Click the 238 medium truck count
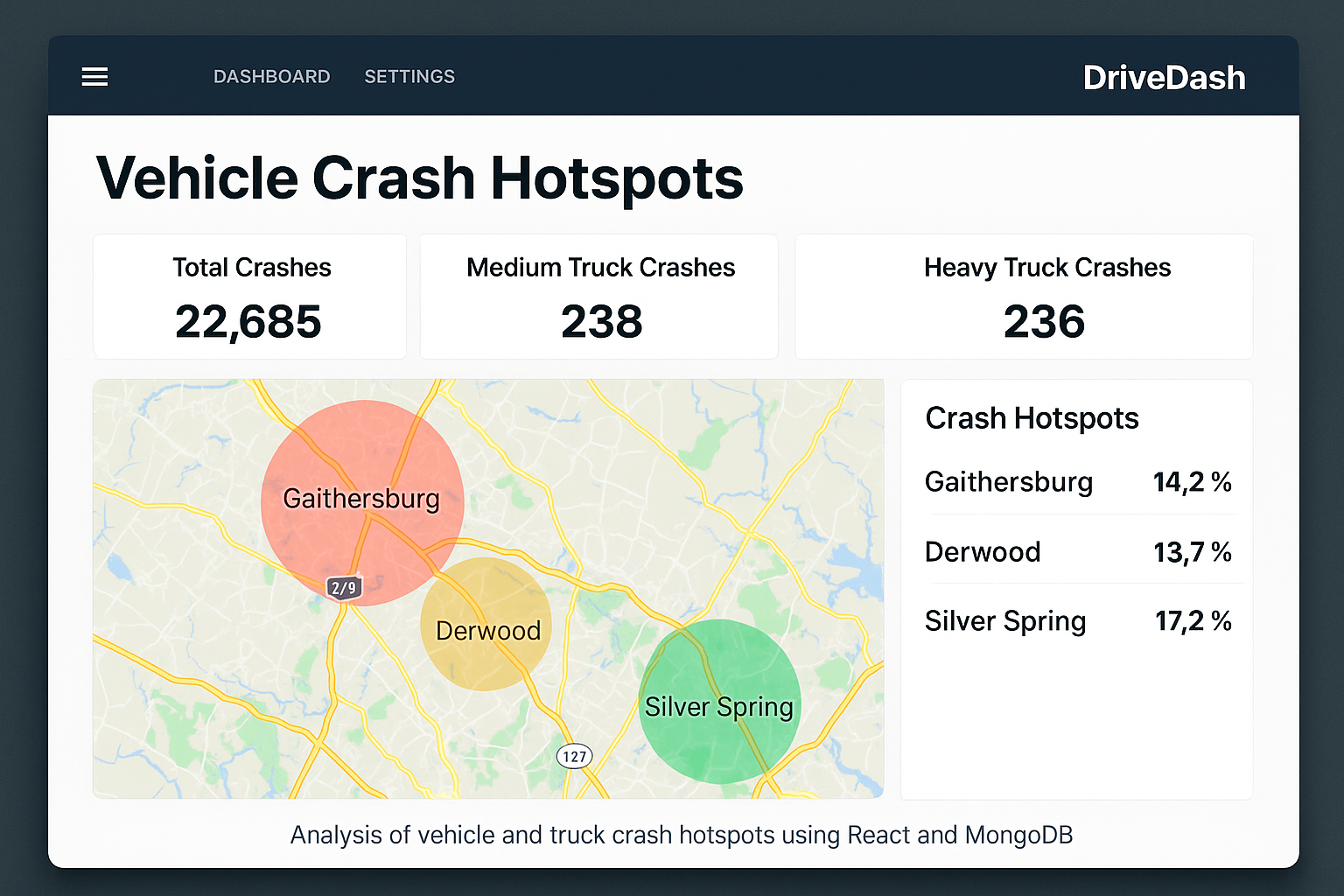Viewport: 1344px width, 896px height. [602, 322]
